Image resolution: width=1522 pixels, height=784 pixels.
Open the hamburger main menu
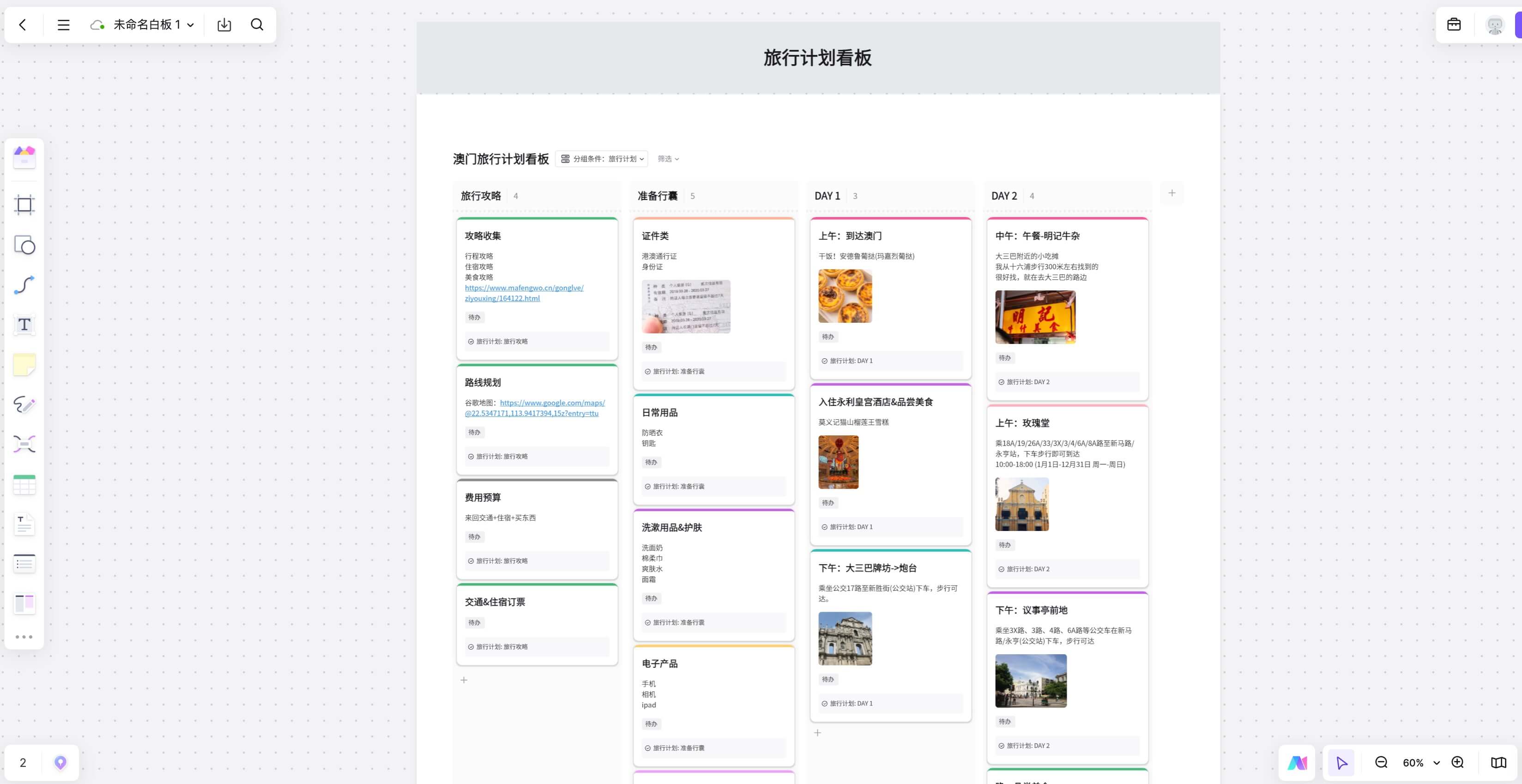click(x=63, y=25)
